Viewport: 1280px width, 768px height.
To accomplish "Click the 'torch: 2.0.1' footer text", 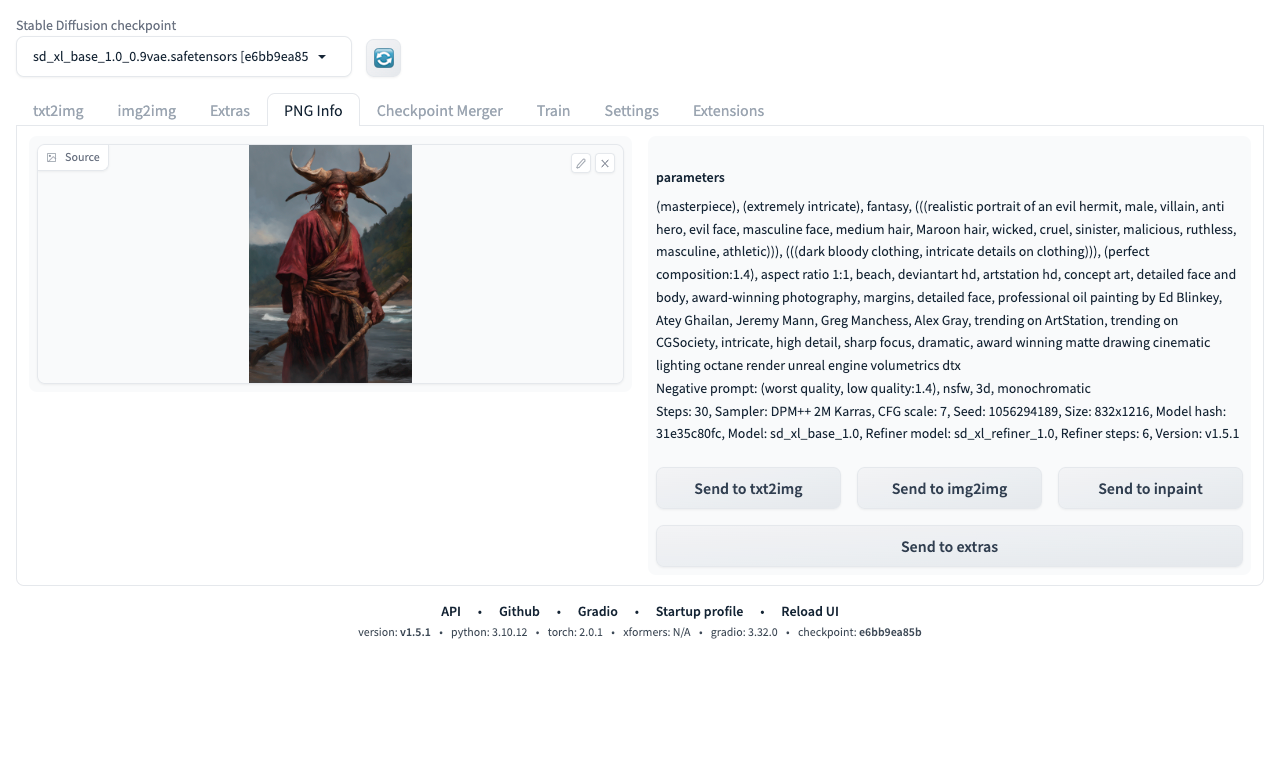I will [575, 632].
